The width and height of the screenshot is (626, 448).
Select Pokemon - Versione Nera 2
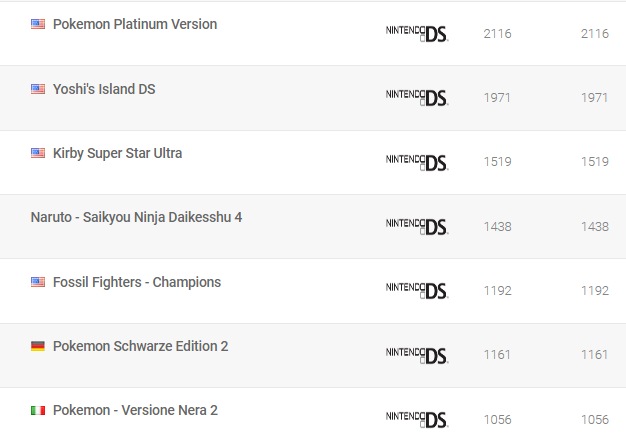(x=135, y=410)
